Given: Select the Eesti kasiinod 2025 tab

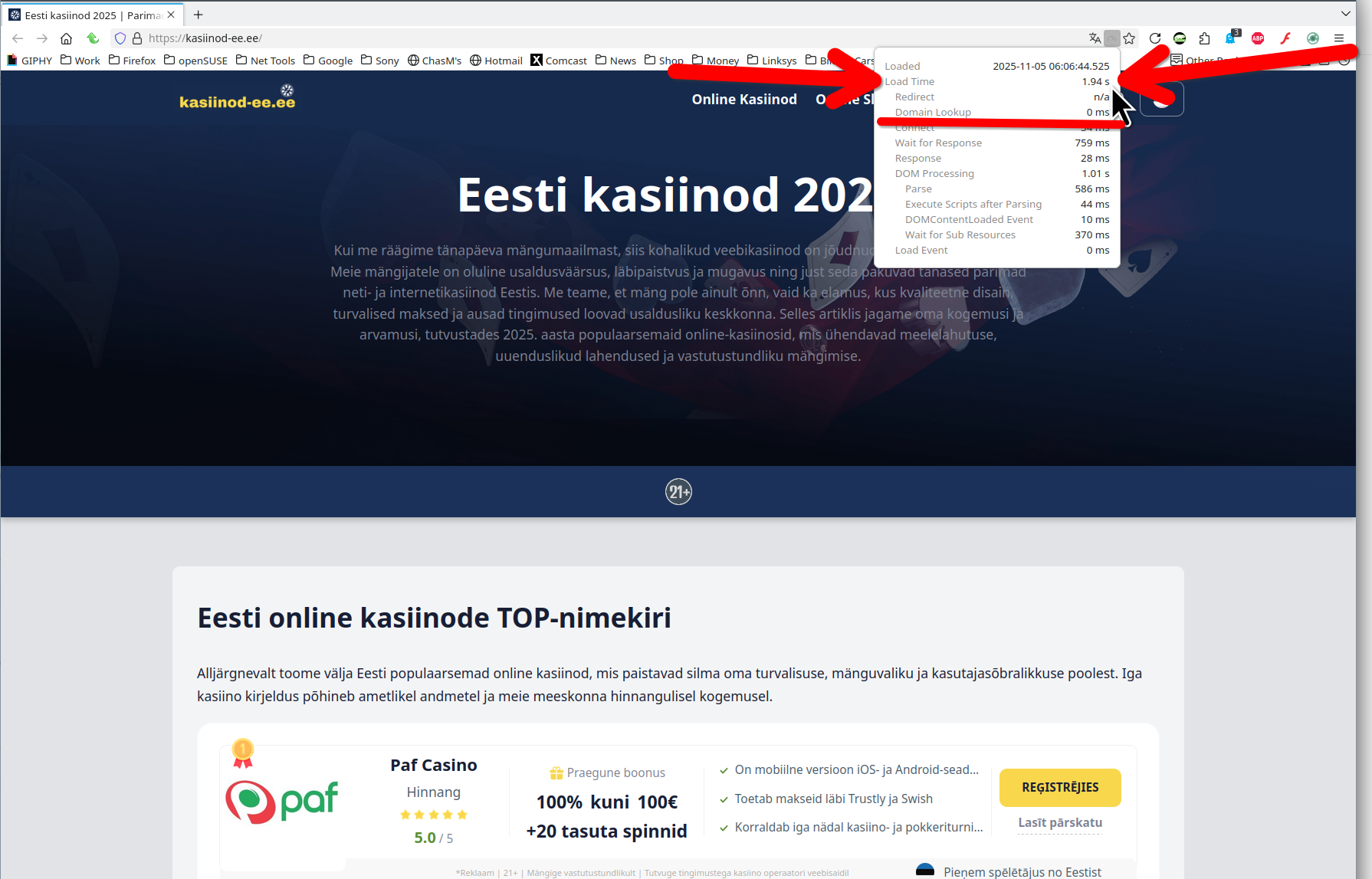Looking at the screenshot, I should [x=92, y=15].
